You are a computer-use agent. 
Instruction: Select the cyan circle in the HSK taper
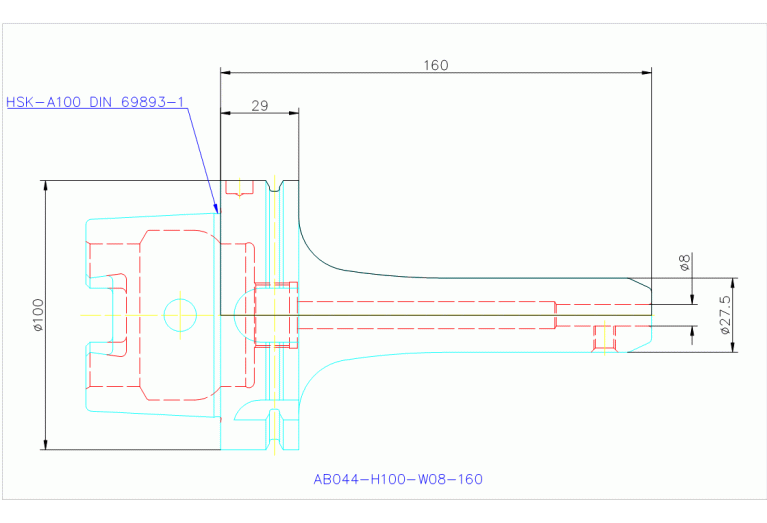click(x=180, y=314)
